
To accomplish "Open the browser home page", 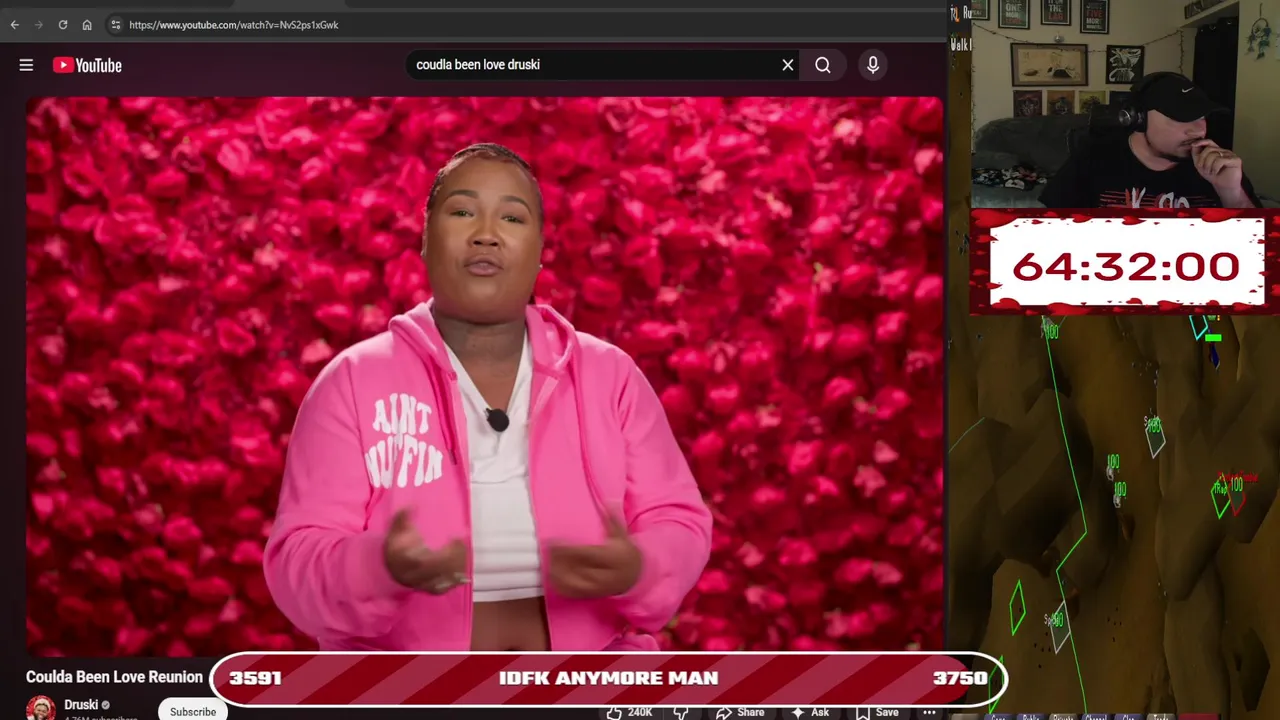I will point(87,25).
